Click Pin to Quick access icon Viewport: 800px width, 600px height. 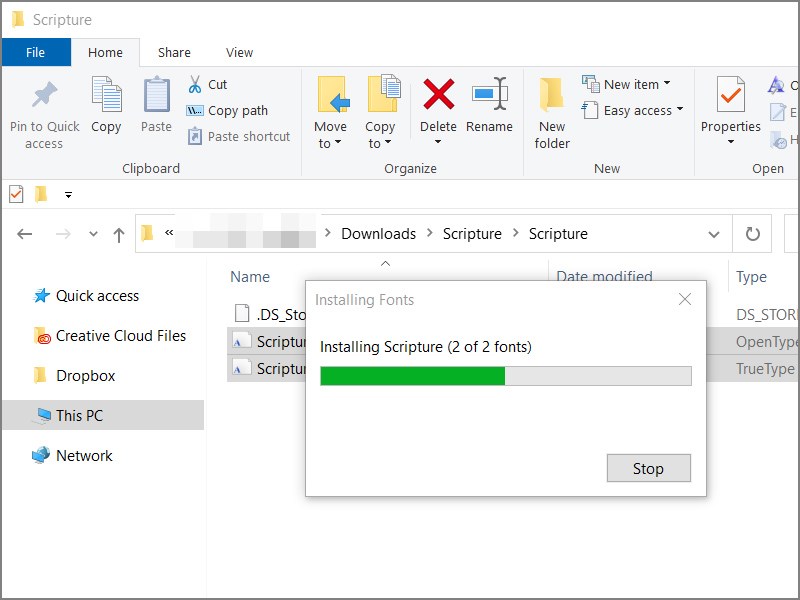(44, 94)
